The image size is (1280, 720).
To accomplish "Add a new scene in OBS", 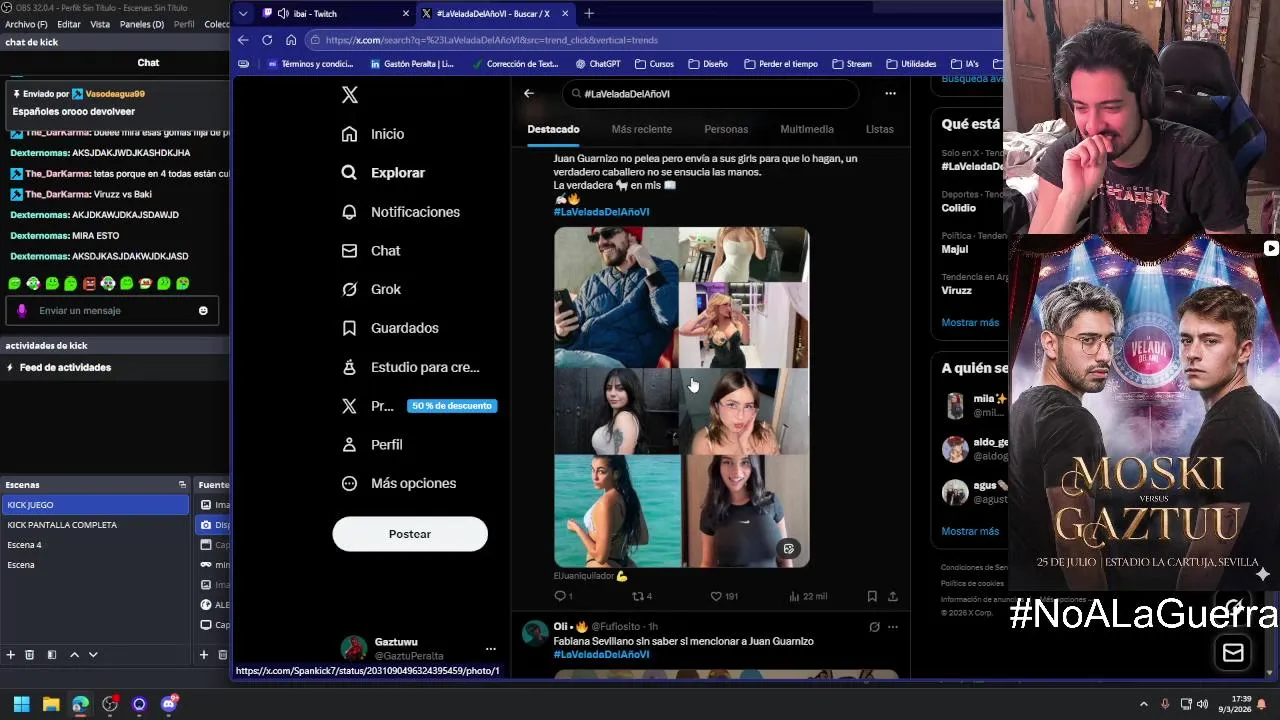I will point(11,655).
